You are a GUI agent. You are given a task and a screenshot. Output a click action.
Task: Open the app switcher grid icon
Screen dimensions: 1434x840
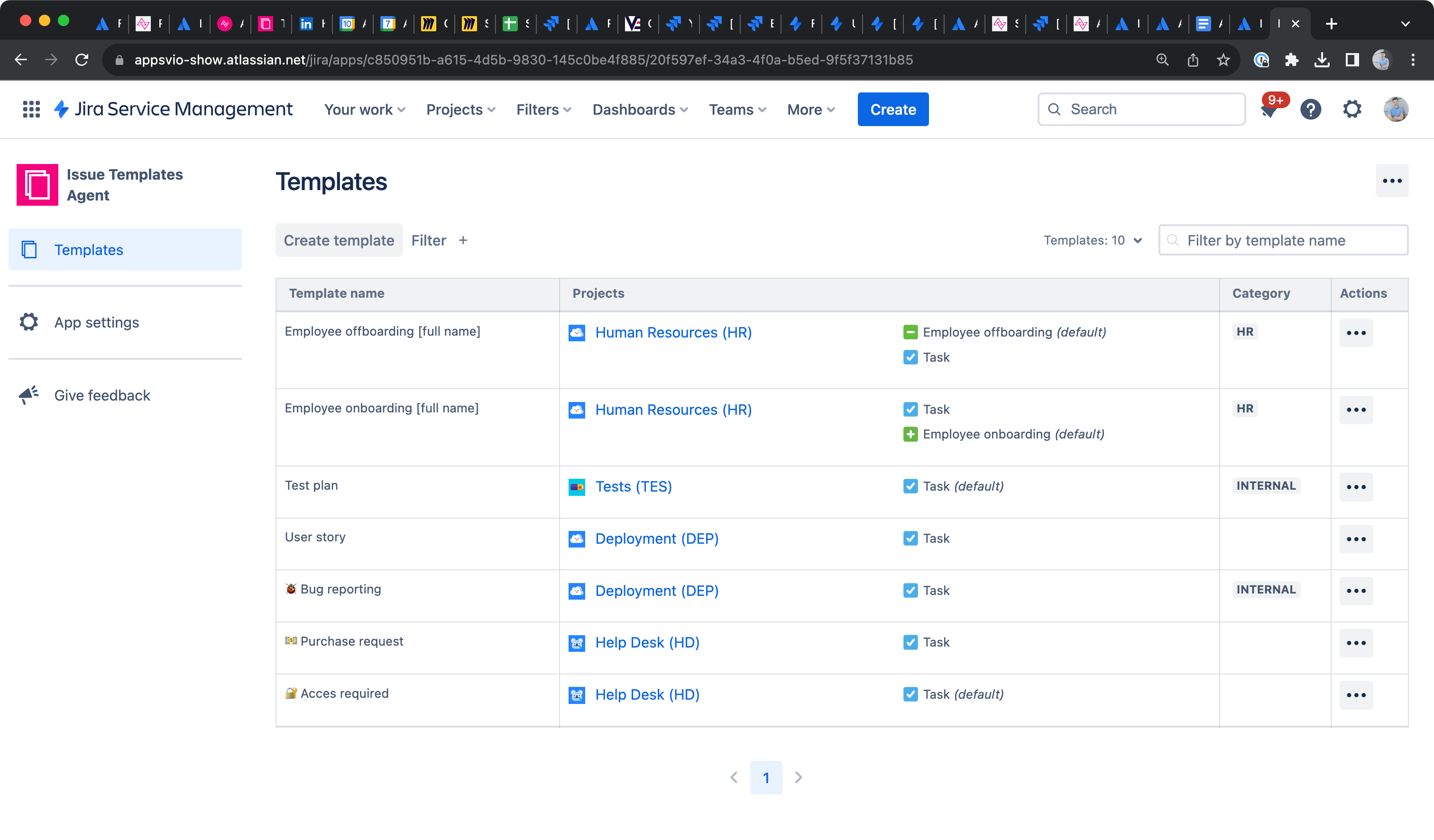(x=31, y=109)
